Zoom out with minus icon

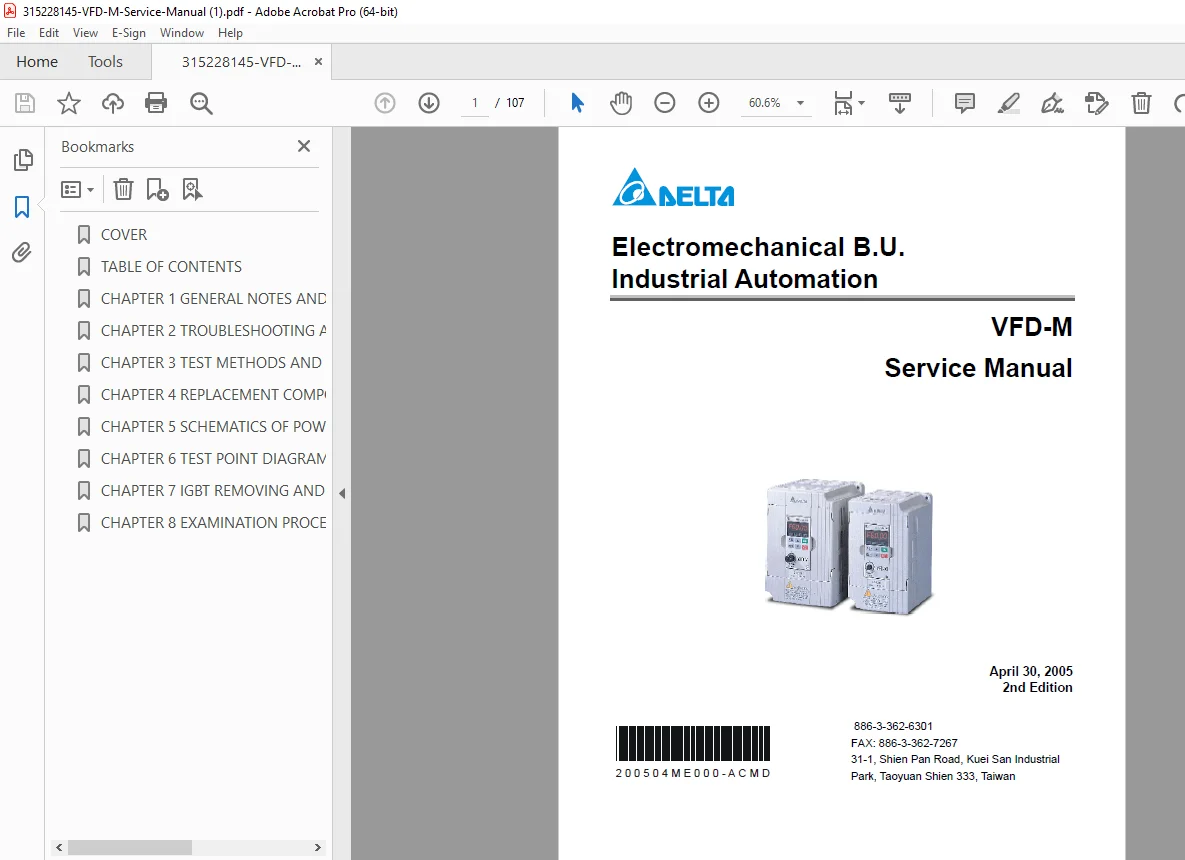coord(664,103)
